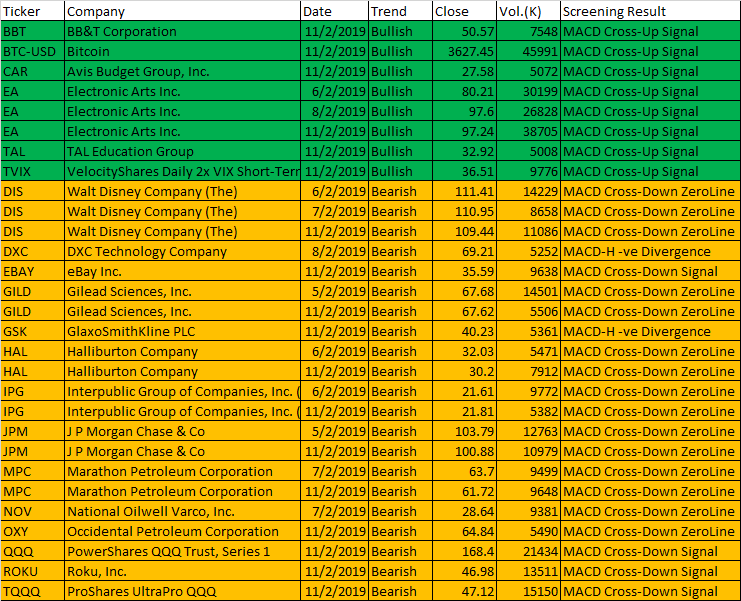Select Interpublic Group volume cell 5382
The height and width of the screenshot is (601, 741).
point(529,411)
